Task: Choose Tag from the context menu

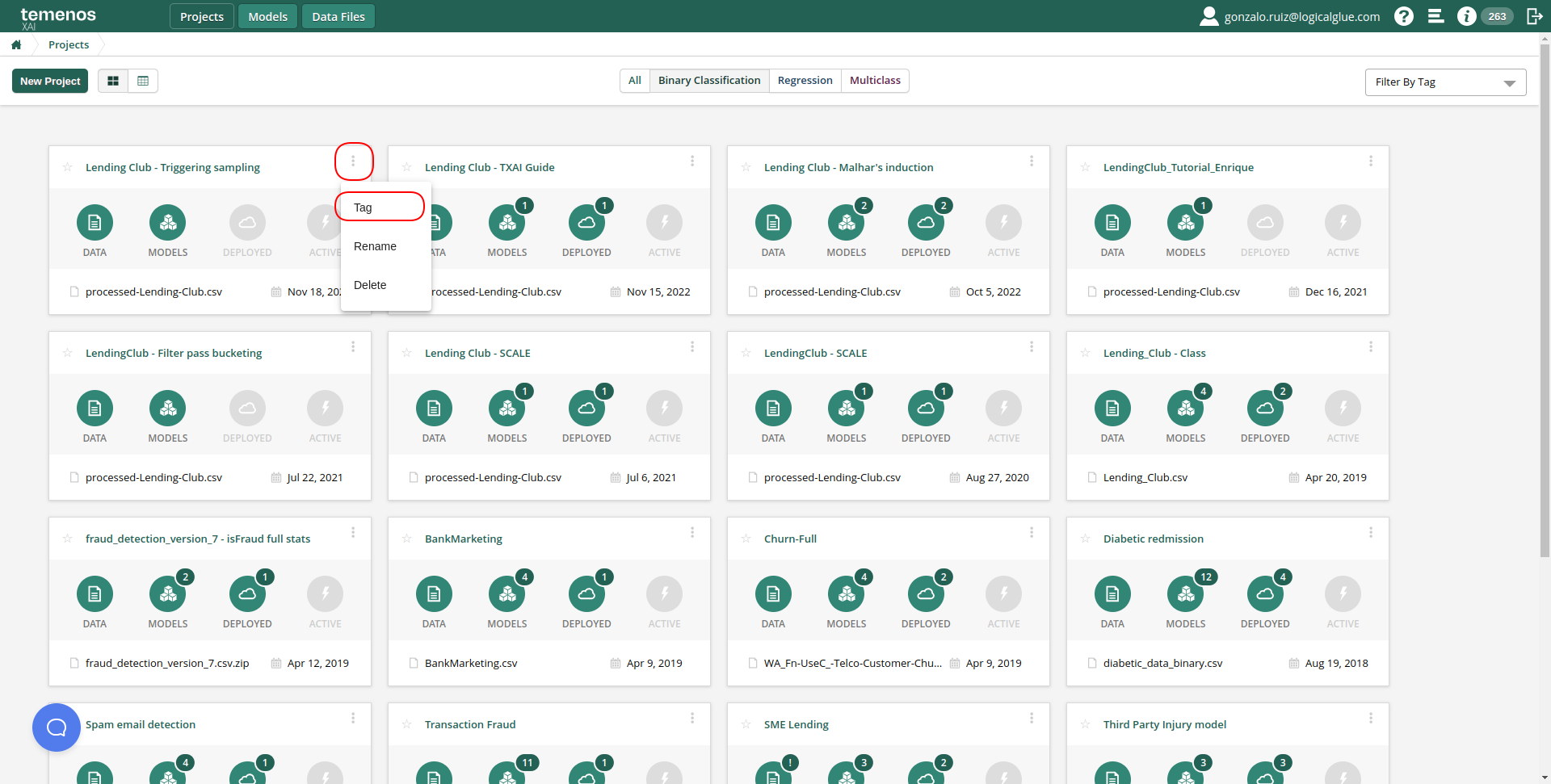Action: [x=386, y=208]
